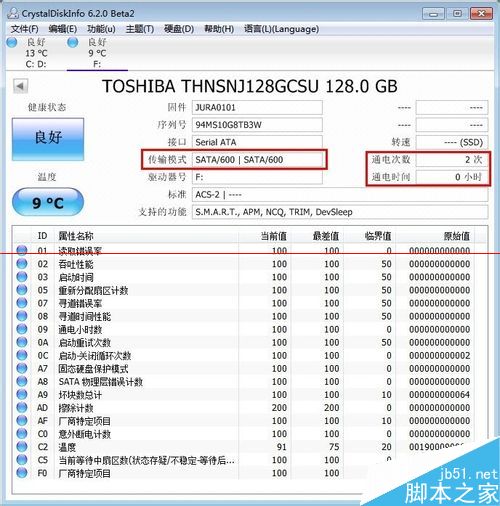This screenshot has width=500, height=506.
Task: Select the 坏块数总计 attribute name
Action: pos(80,395)
